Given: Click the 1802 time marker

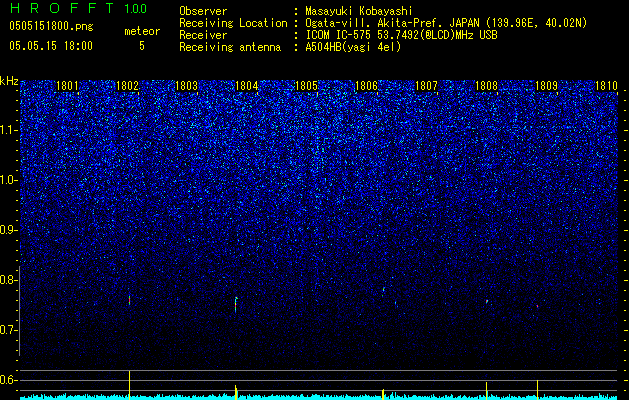Looking at the screenshot, I should (x=127, y=86).
